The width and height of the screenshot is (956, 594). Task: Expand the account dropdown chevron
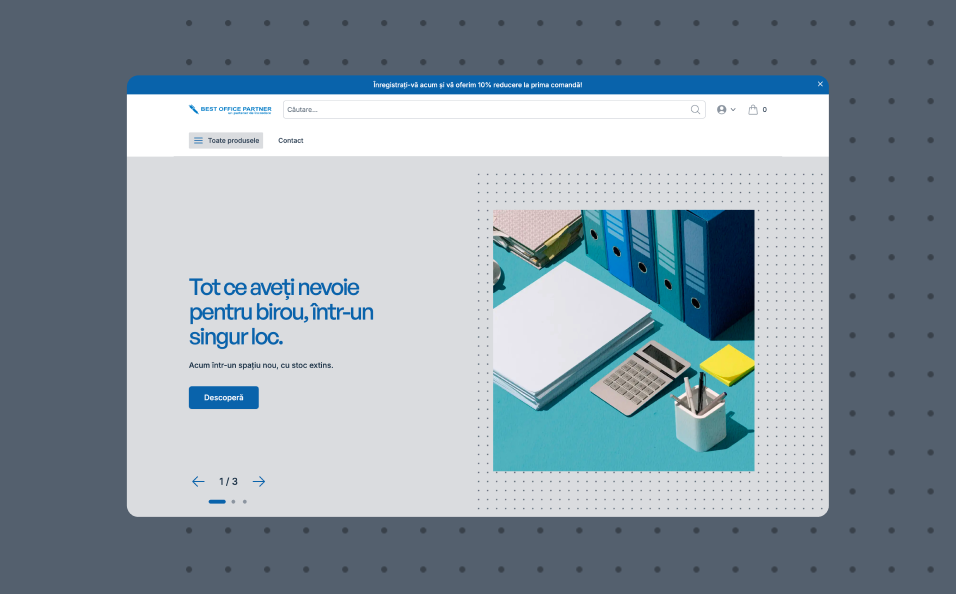(x=733, y=110)
